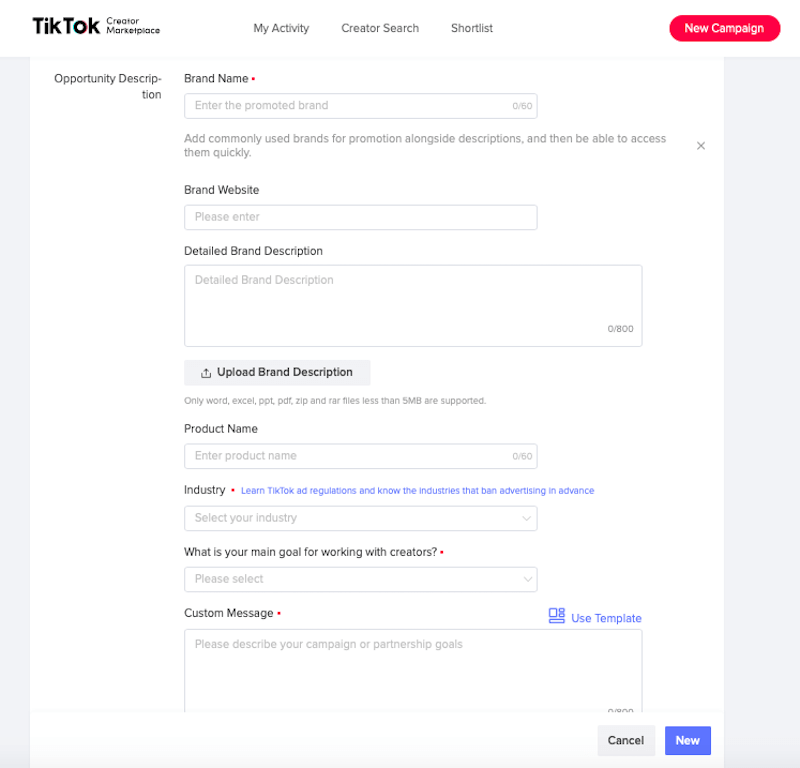Submit with the blue New button

pyautogui.click(x=688, y=740)
